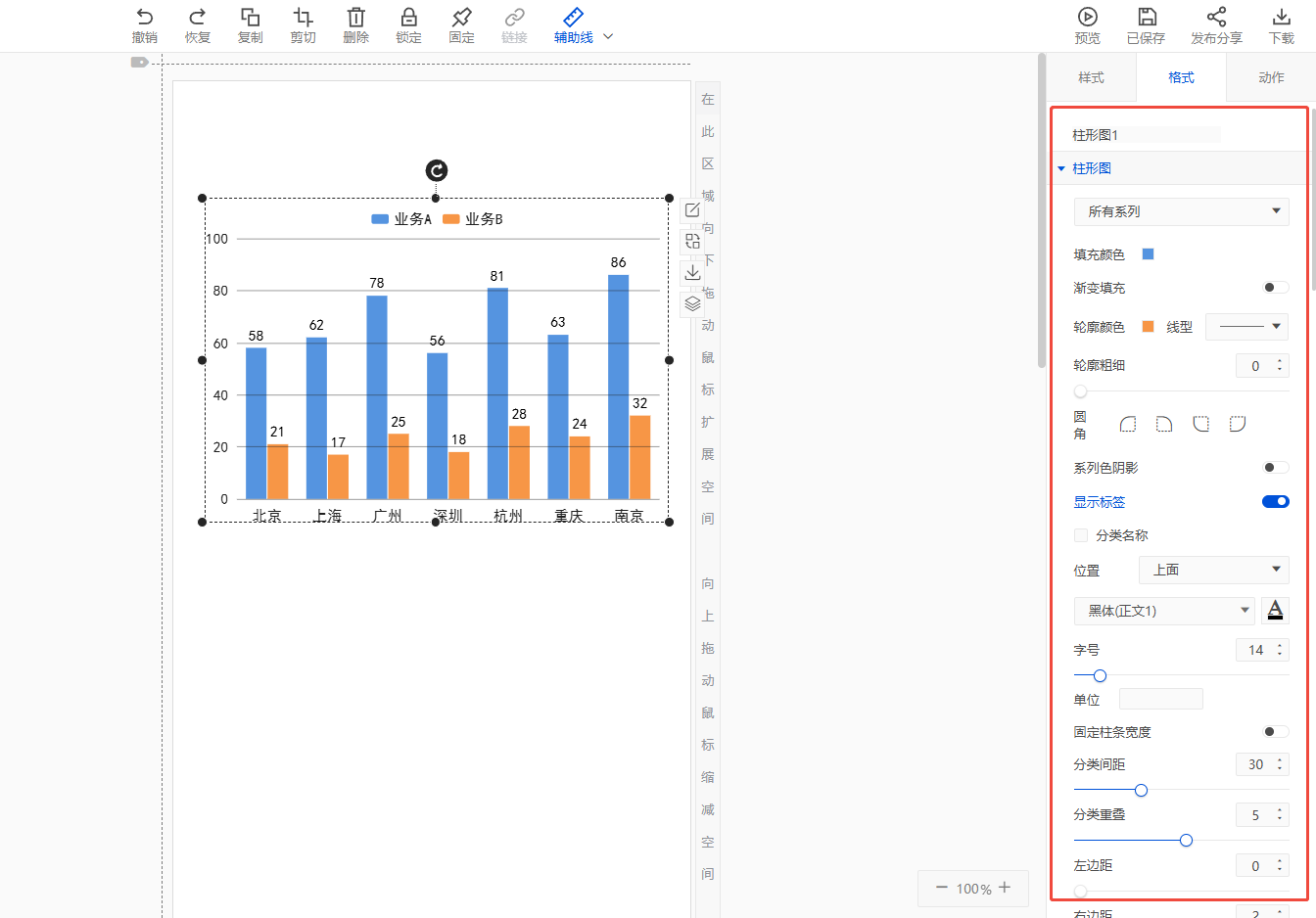The image size is (1316, 918).
Task: Toggle the 渐变填充 switch
Action: pos(1275,288)
